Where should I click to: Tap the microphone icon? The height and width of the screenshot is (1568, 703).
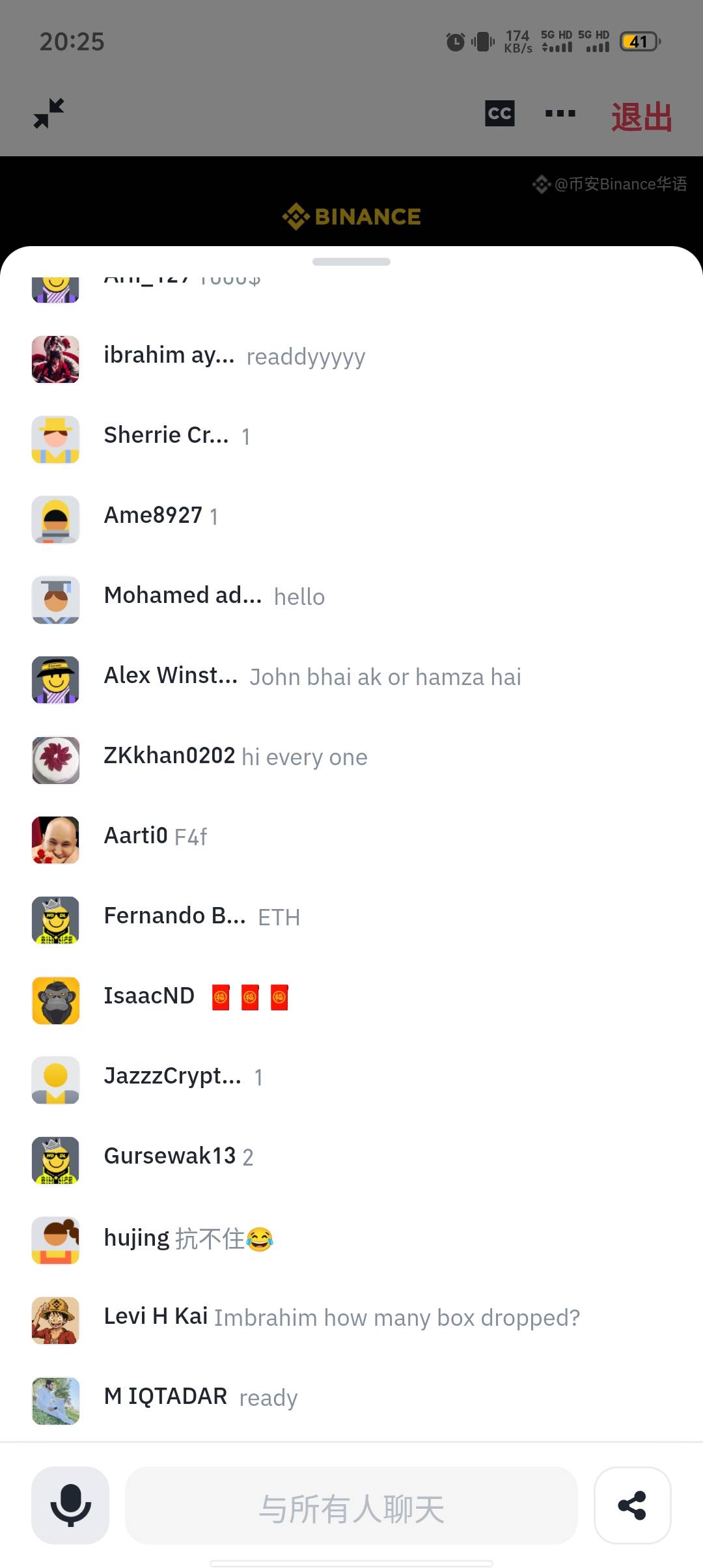pyautogui.click(x=70, y=1505)
